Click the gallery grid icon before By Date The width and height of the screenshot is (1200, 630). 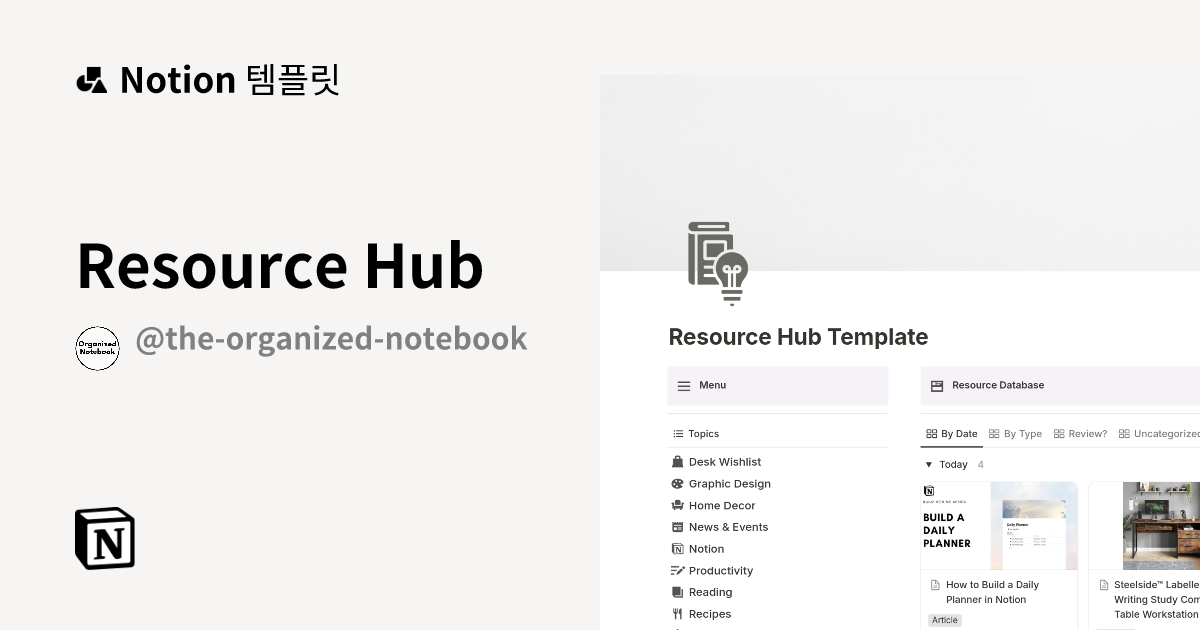931,433
